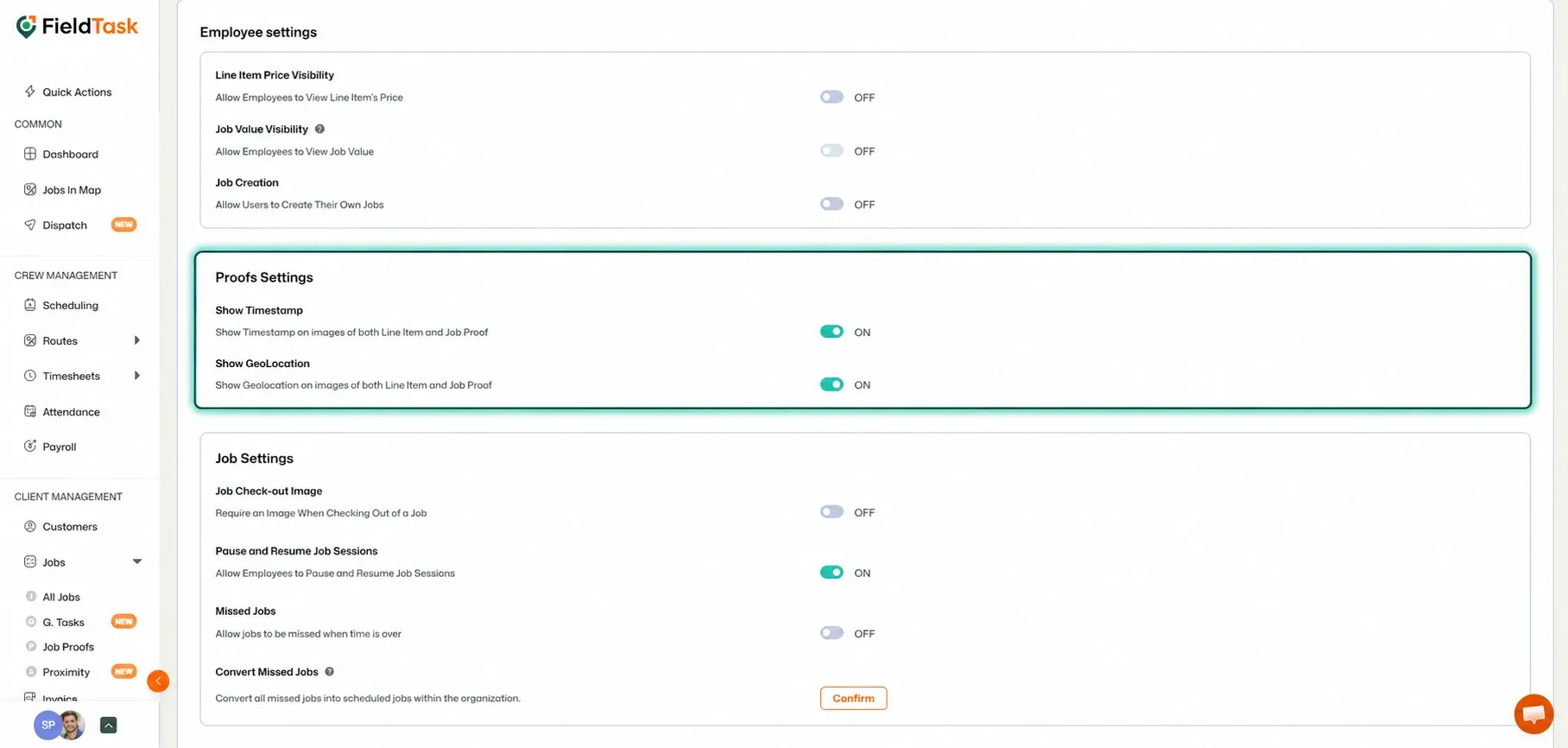This screenshot has width=1568, height=748.
Task: Enable the Job Creation switch
Action: 831,204
